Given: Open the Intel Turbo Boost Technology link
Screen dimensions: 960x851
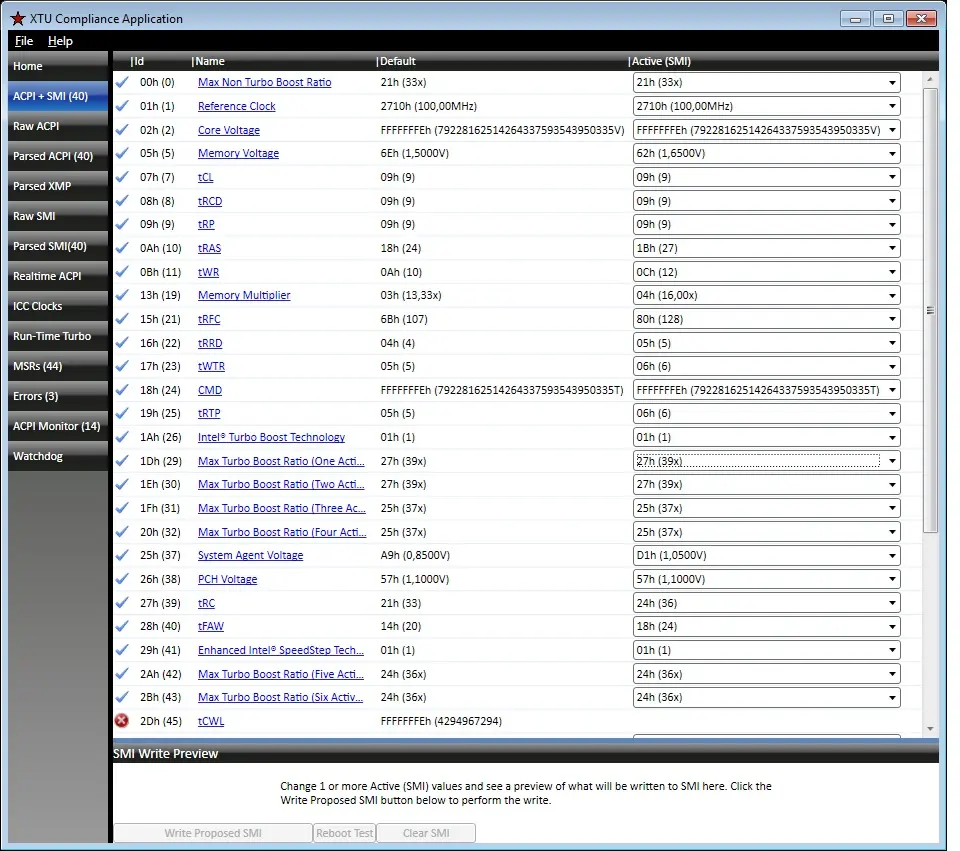Looking at the screenshot, I should [x=271, y=437].
